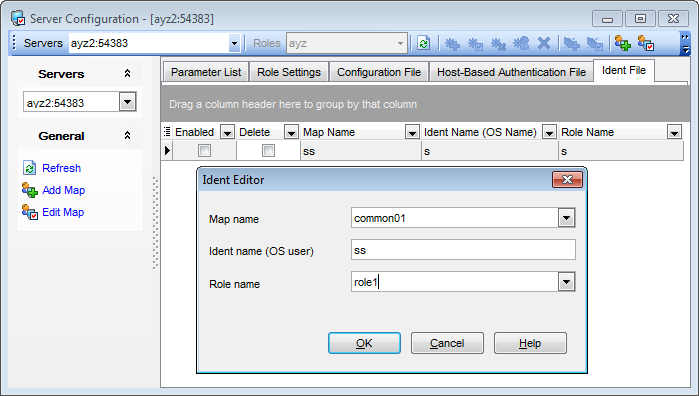Click the sidebar splitter dotted handle
This screenshot has height=396, width=699.
(156, 223)
